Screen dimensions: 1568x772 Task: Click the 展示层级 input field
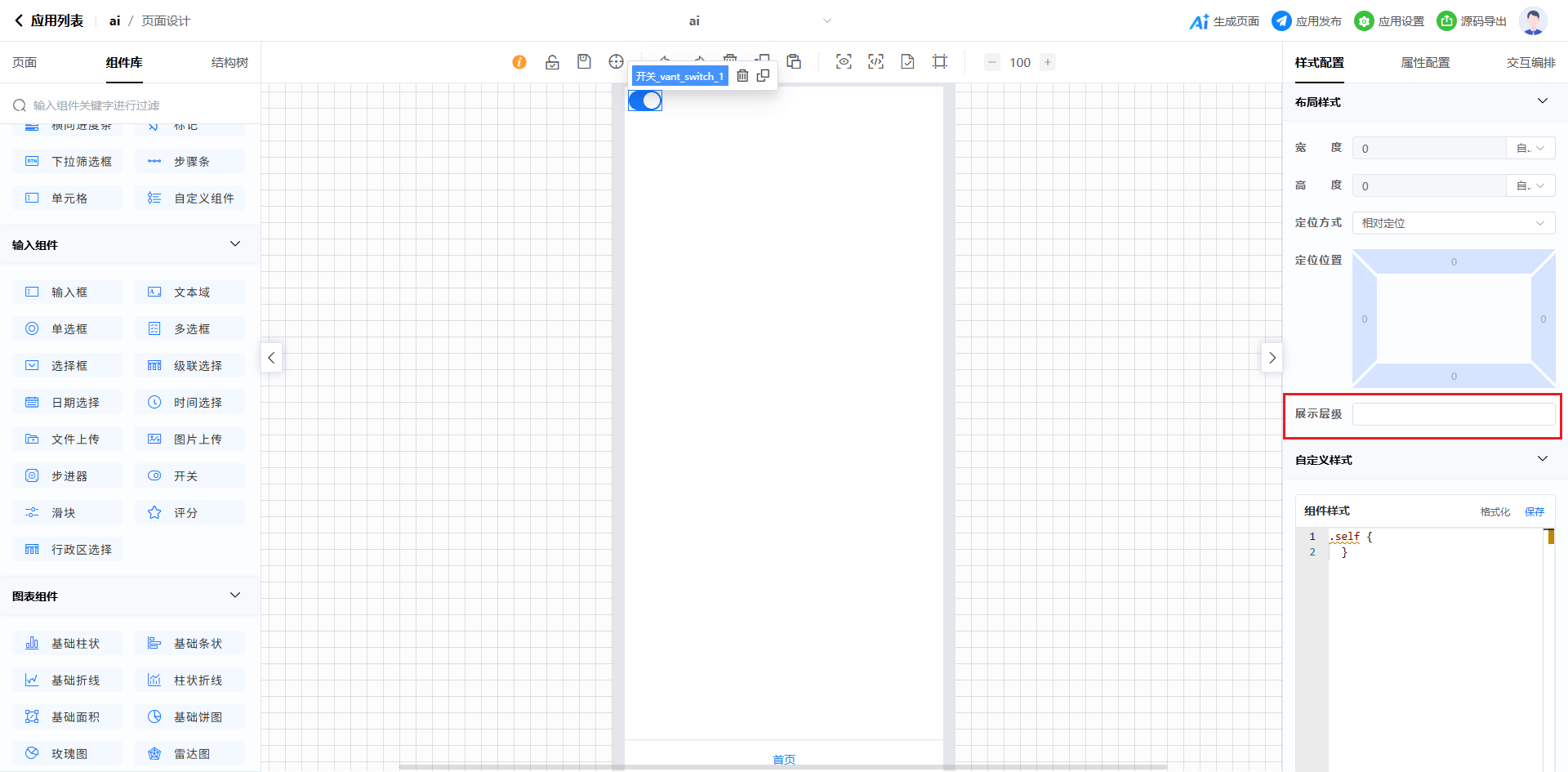[x=1453, y=414]
